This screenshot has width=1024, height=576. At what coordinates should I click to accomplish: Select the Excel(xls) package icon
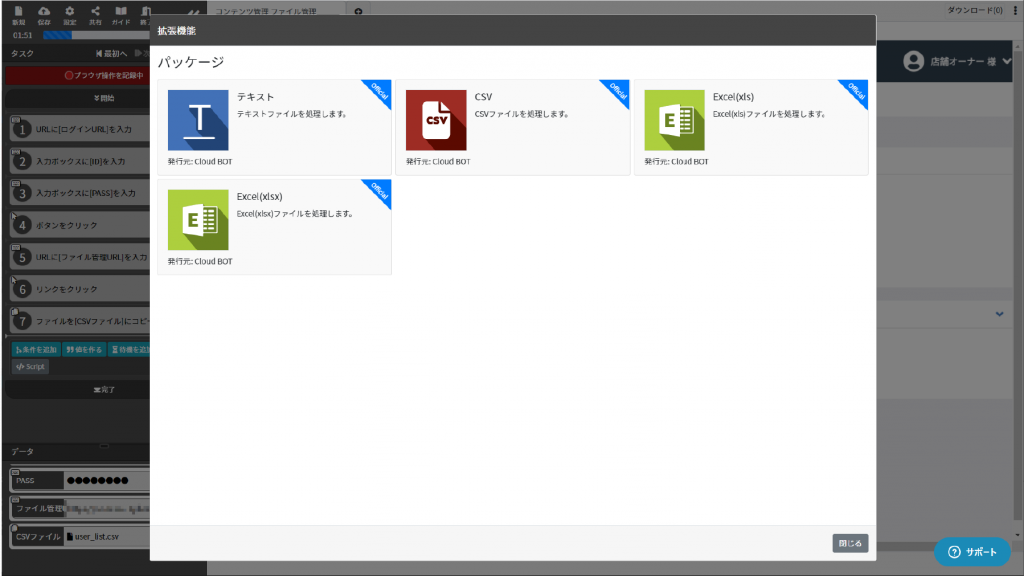coord(675,120)
